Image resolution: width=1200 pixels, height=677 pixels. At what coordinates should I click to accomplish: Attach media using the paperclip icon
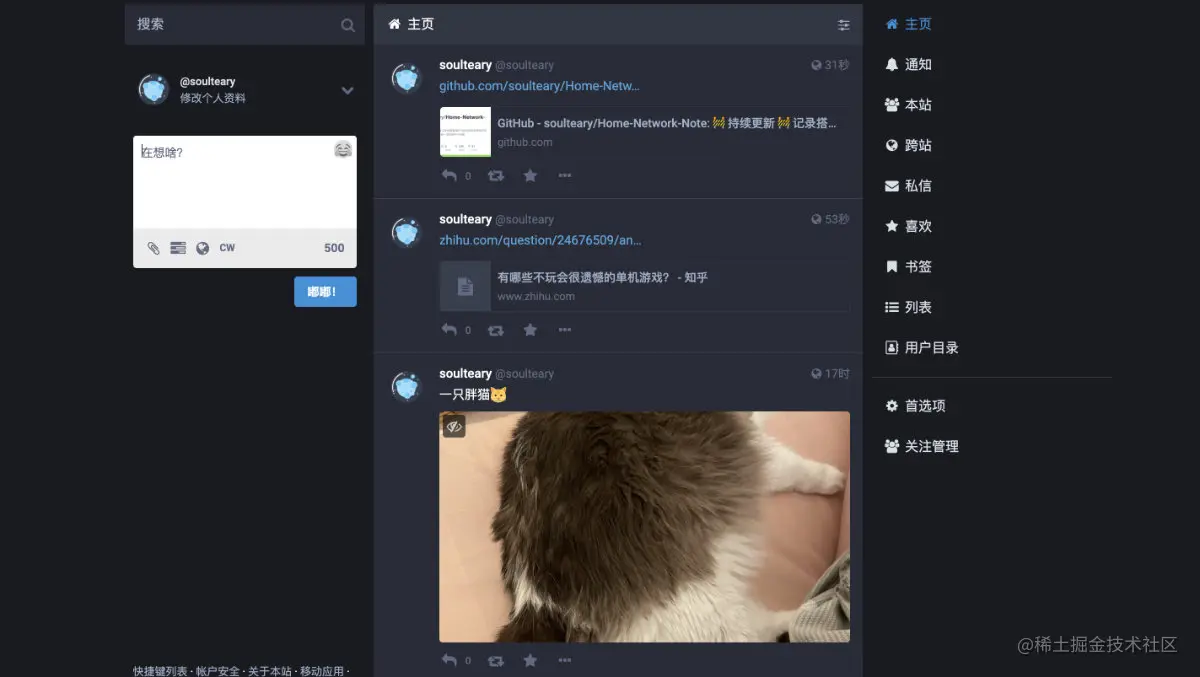154,247
